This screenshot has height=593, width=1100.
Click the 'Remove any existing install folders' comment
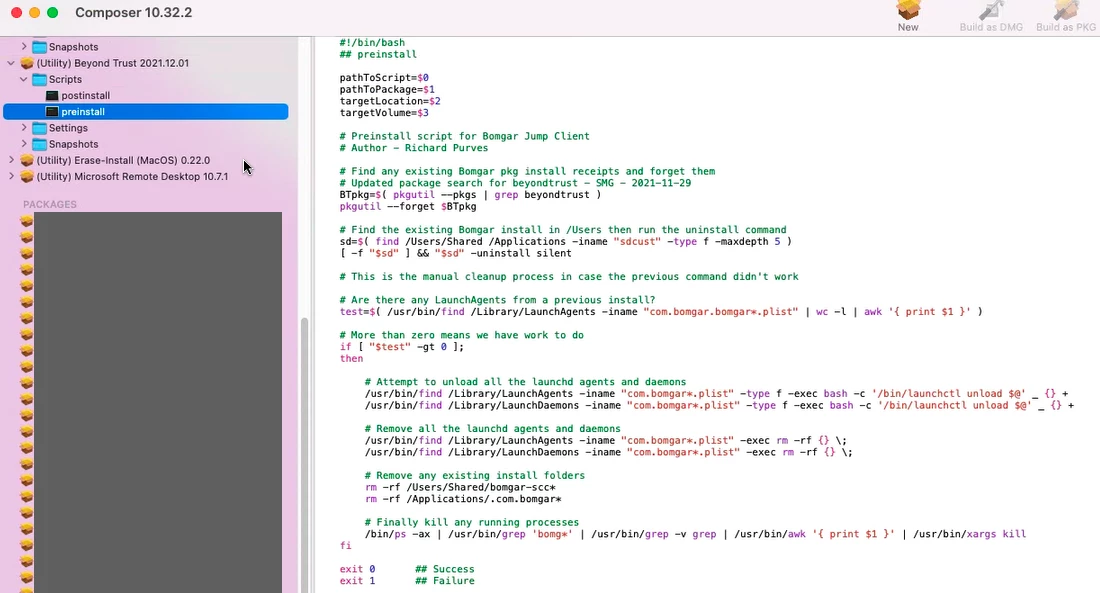(x=474, y=475)
